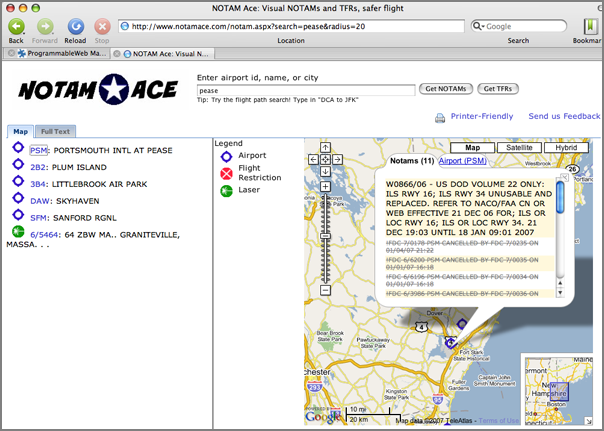Open Send us Feedback link
Screen dimensions: 604x431
click(564, 116)
